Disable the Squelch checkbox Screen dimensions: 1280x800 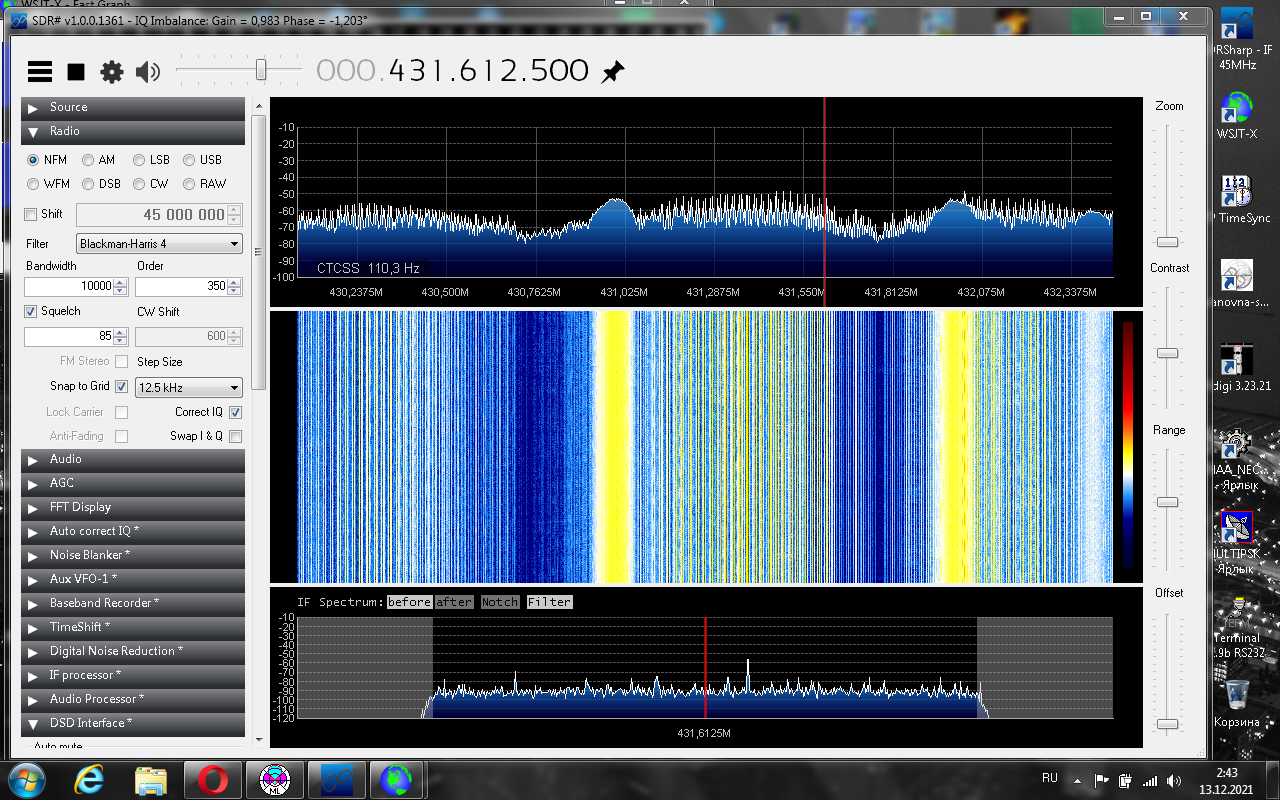click(x=30, y=312)
